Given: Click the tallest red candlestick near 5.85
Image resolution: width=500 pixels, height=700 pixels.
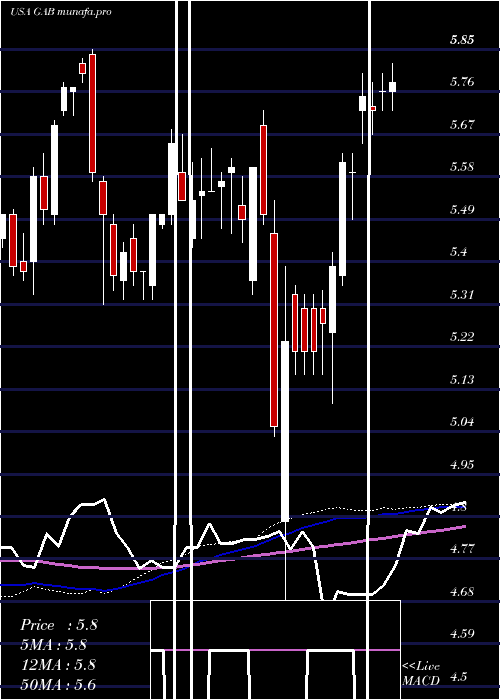Looking at the screenshot, I should click(x=92, y=113).
